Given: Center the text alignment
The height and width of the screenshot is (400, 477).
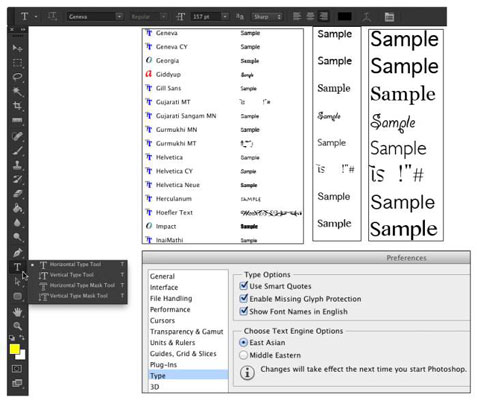Looking at the screenshot, I should (x=310, y=16).
